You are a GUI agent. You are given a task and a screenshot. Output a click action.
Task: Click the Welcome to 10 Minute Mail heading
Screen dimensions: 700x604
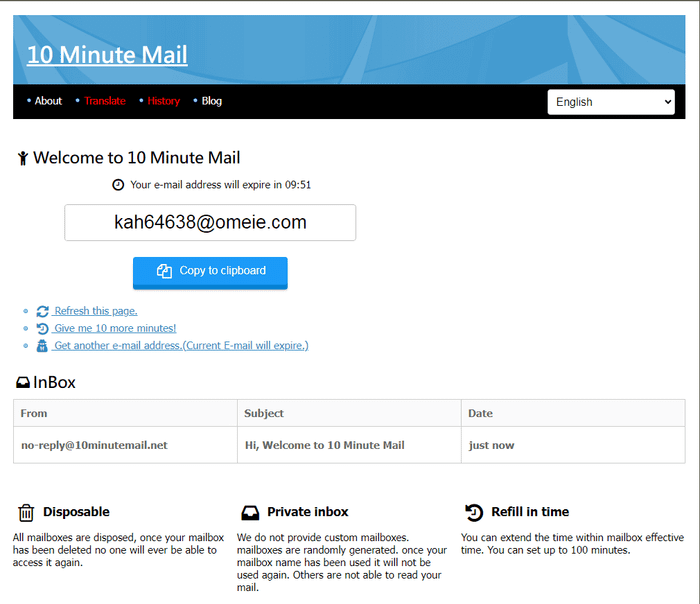[x=137, y=158]
